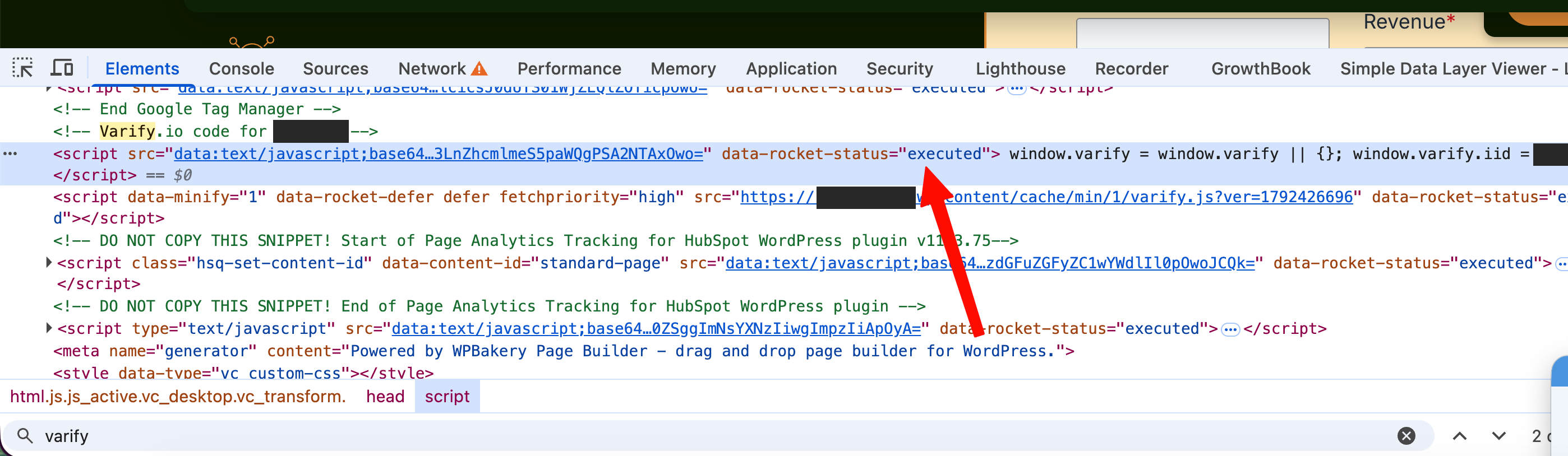Open base64 link ending zdGFuZGFyZC1wYWdlIl0pOwoJCQk=

click(x=990, y=263)
